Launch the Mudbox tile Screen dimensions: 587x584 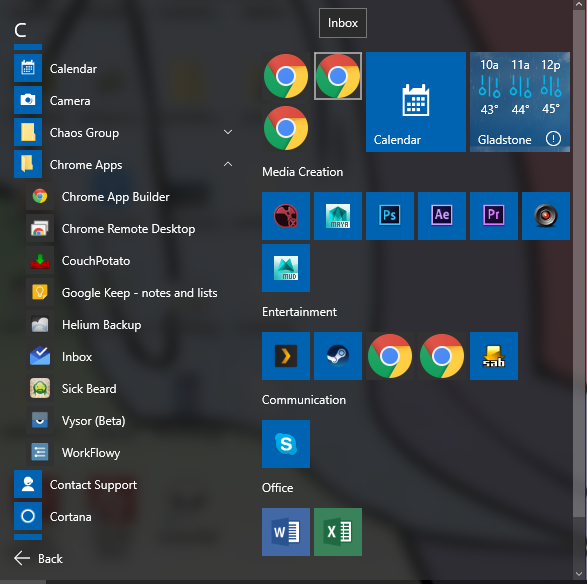286,268
